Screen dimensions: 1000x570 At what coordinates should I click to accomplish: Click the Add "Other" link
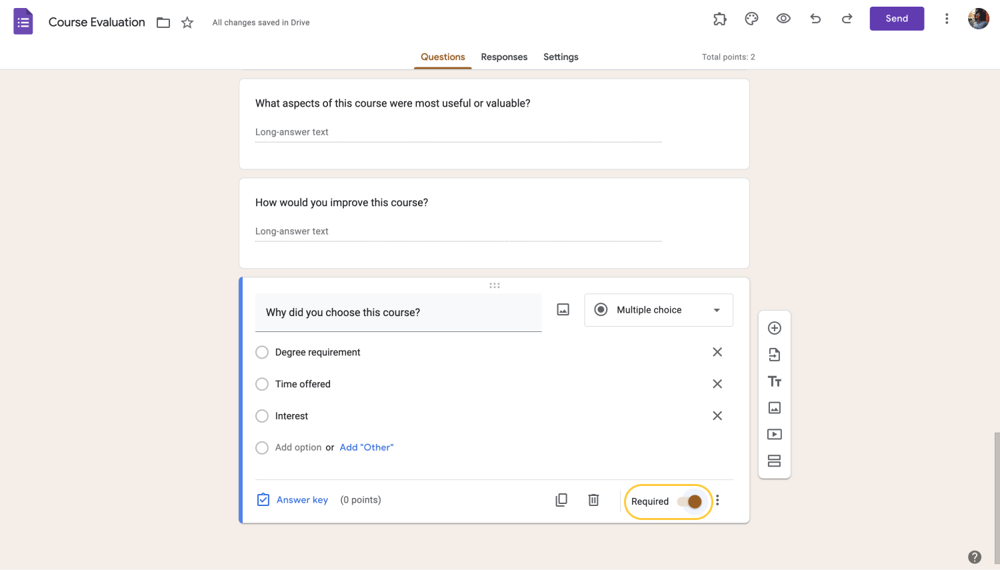pyautogui.click(x=366, y=448)
